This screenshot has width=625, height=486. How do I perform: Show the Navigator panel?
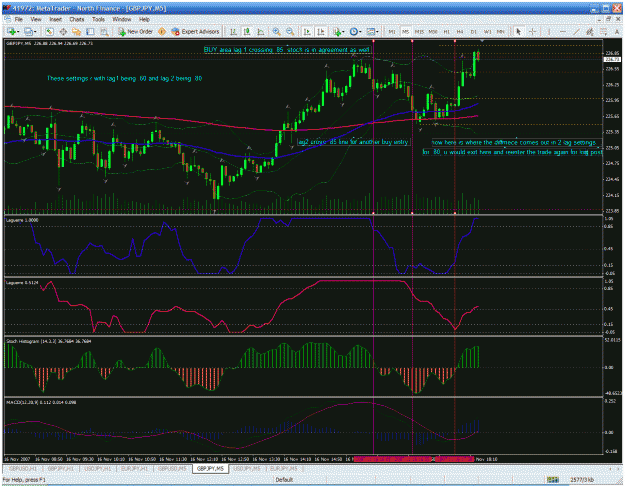(x=77, y=31)
